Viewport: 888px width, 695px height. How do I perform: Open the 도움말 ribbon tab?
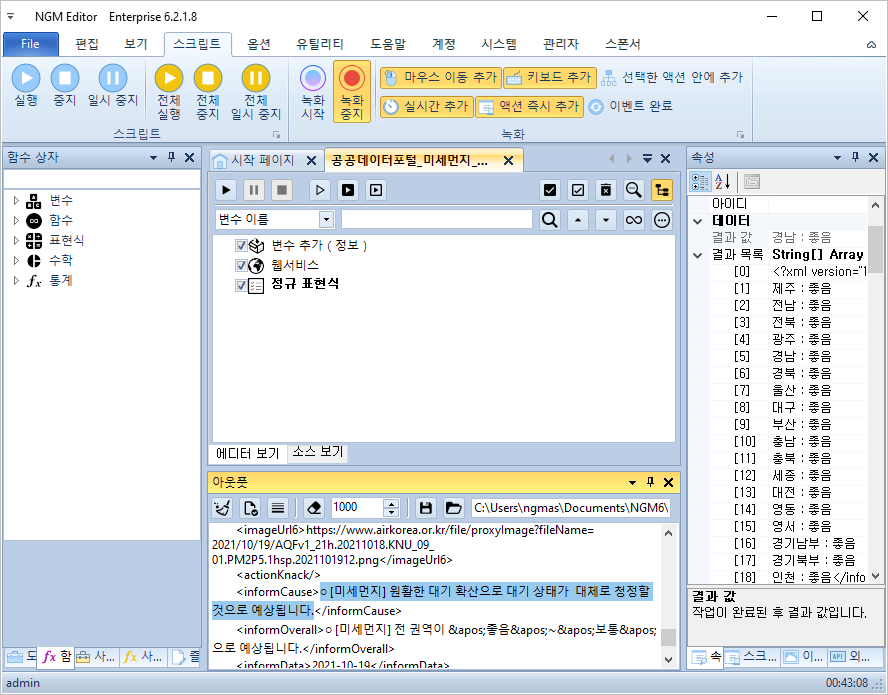pyautogui.click(x=388, y=44)
